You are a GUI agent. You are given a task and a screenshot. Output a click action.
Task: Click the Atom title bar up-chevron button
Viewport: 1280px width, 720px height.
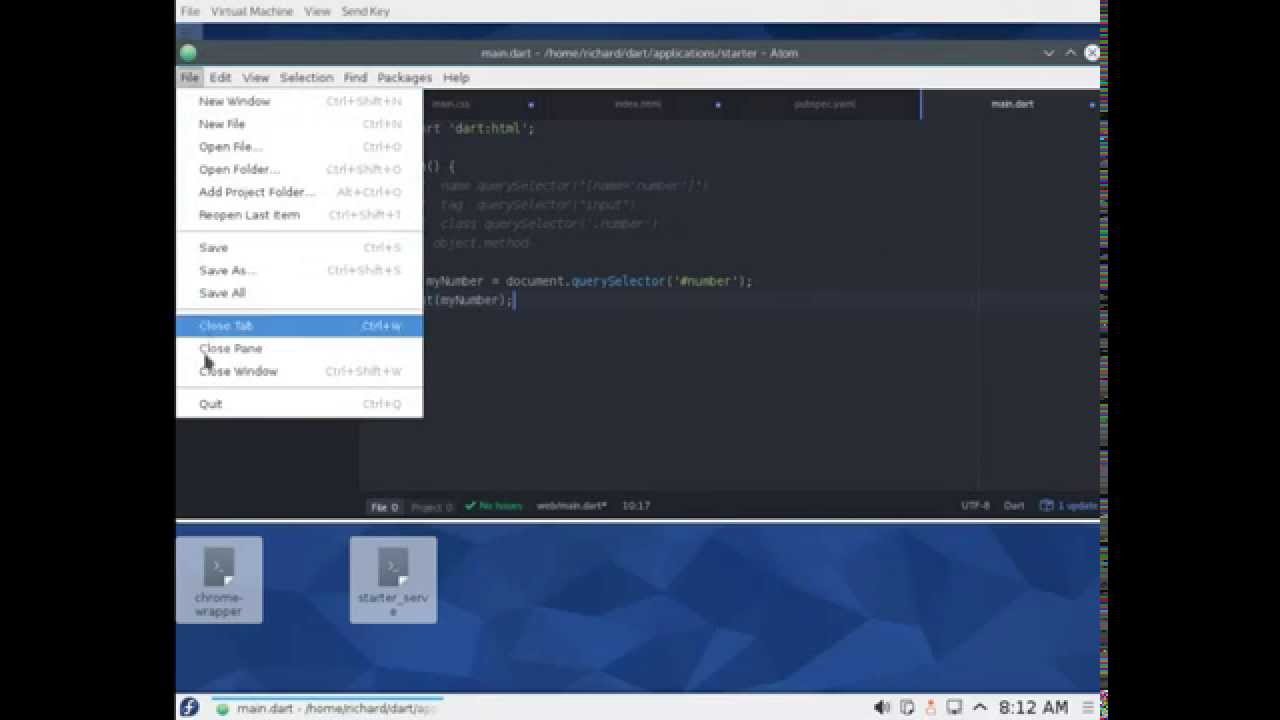coord(1071,53)
